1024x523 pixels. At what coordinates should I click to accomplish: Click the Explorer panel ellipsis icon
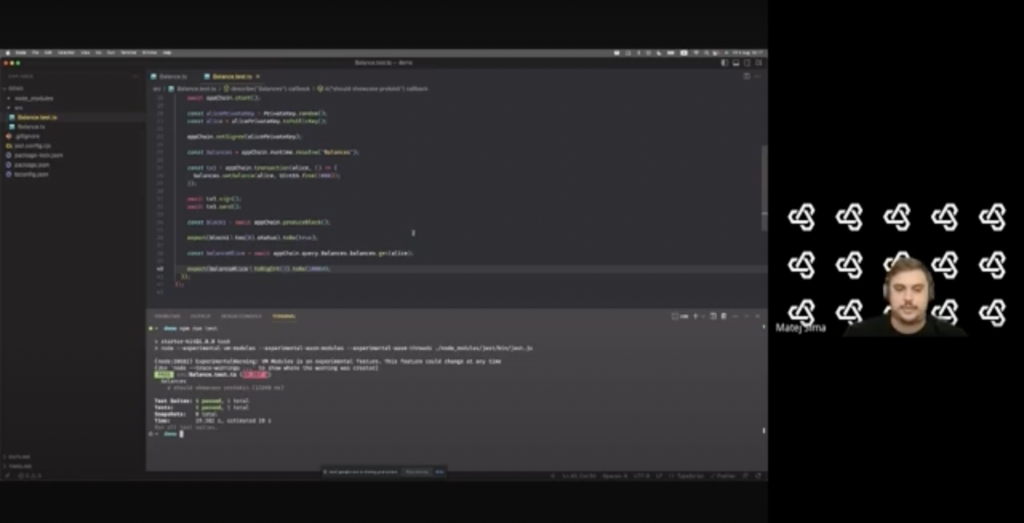pyautogui.click(x=137, y=76)
